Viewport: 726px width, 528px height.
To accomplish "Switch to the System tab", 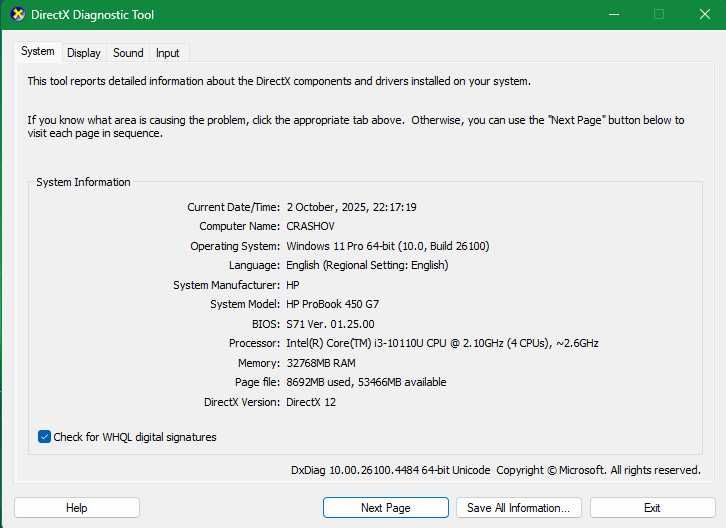I will (38, 51).
